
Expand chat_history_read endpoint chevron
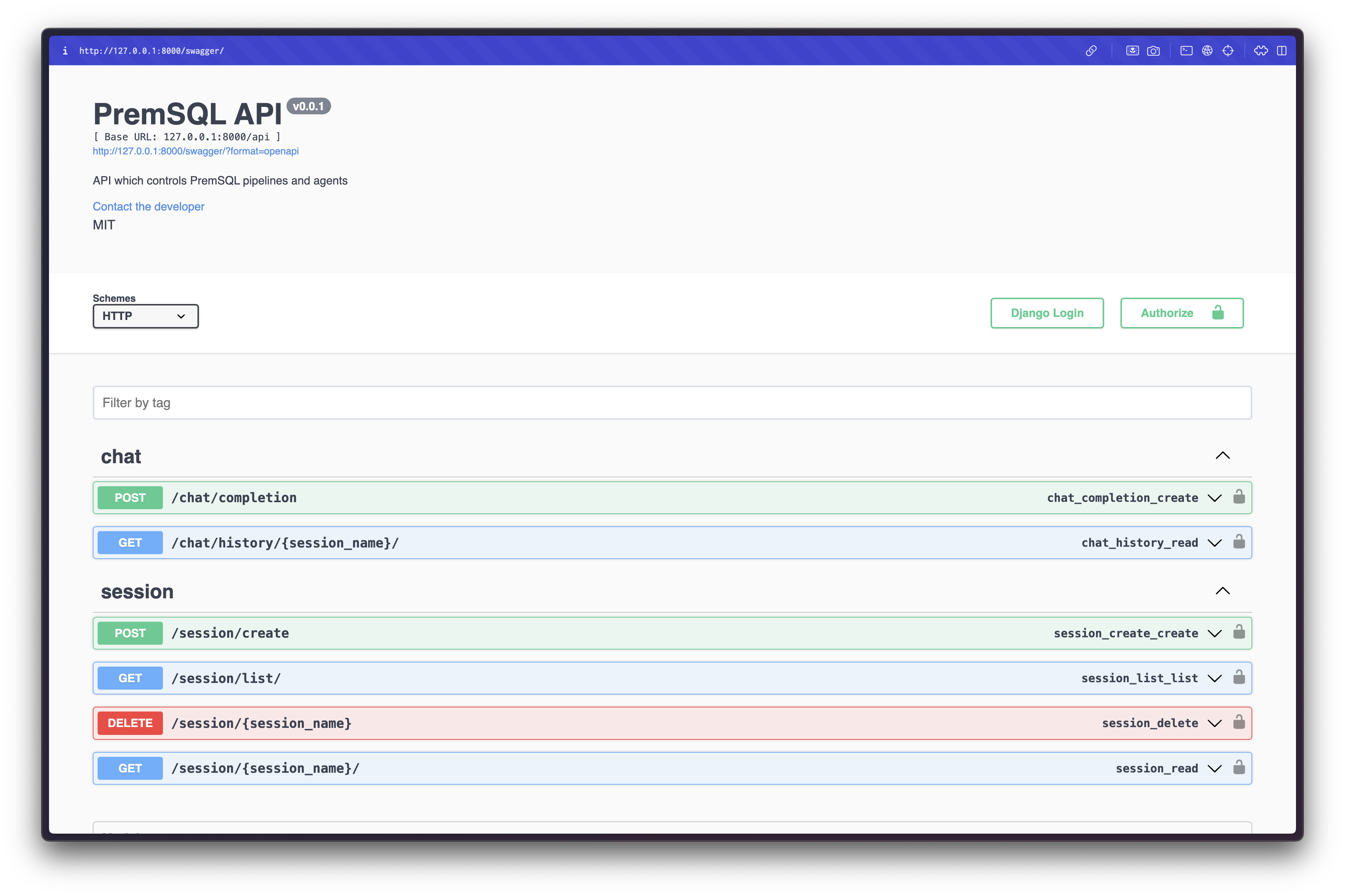tap(1214, 543)
